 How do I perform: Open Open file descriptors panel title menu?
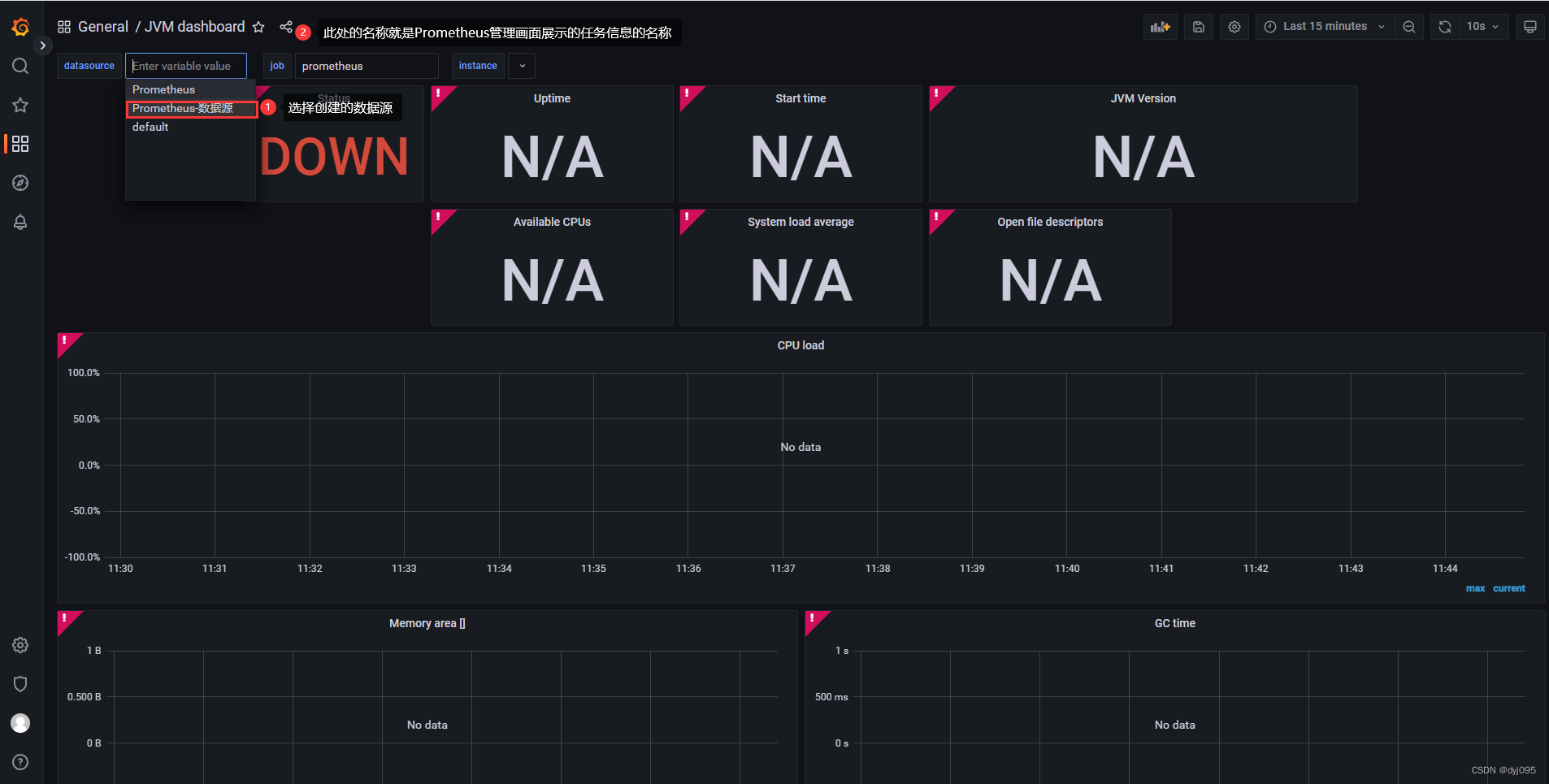tap(1050, 222)
